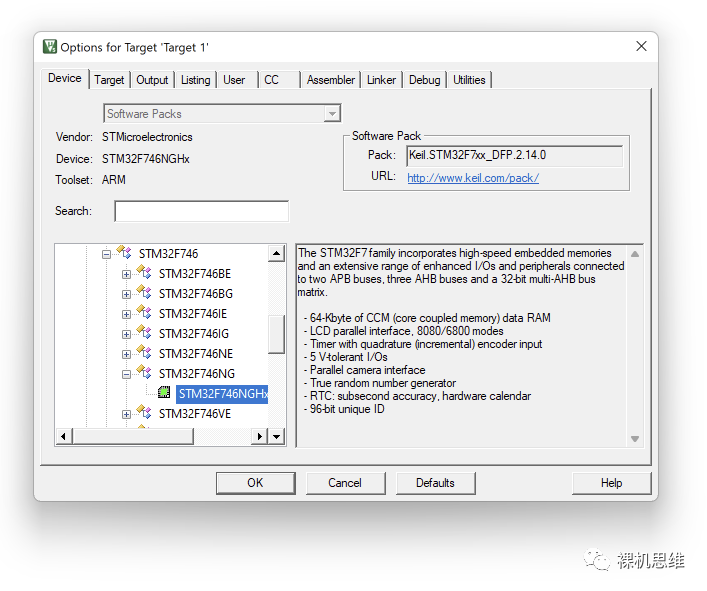The image size is (707, 591).
Task: Switch to the CC tab
Action: (x=271, y=80)
